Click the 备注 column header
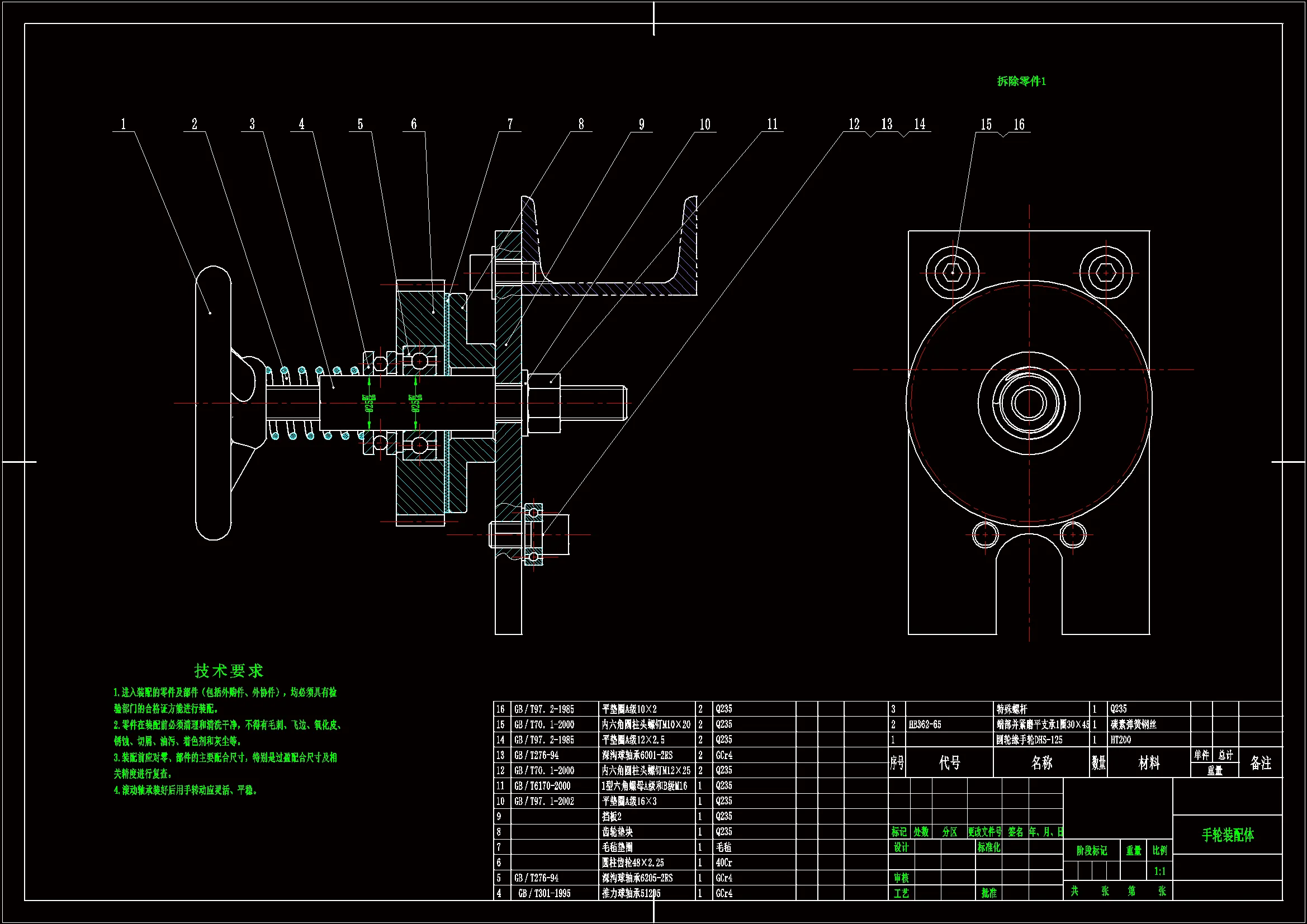The height and width of the screenshot is (924, 1307). (x=1260, y=763)
